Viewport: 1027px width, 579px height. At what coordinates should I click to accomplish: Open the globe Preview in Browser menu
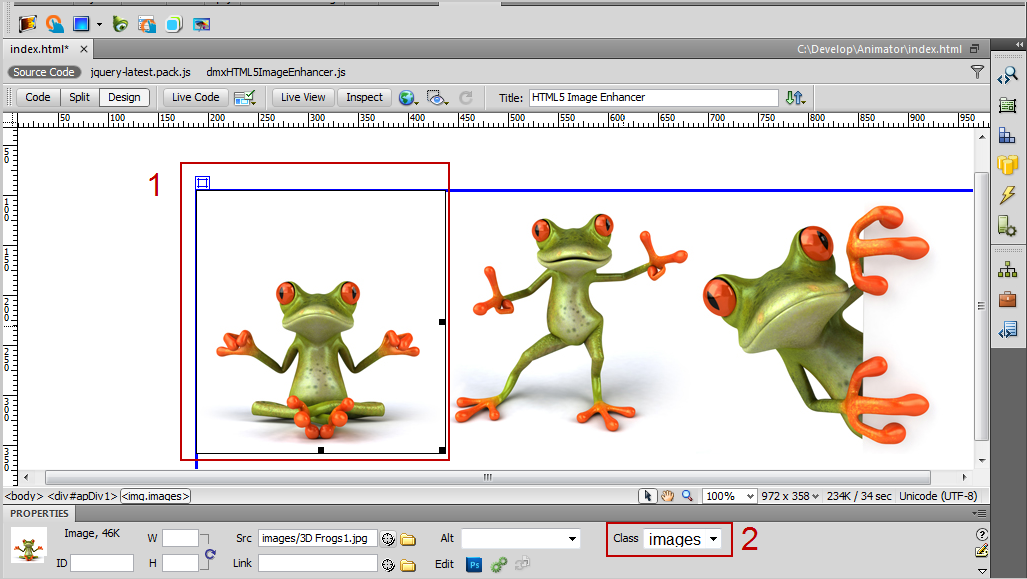(409, 98)
